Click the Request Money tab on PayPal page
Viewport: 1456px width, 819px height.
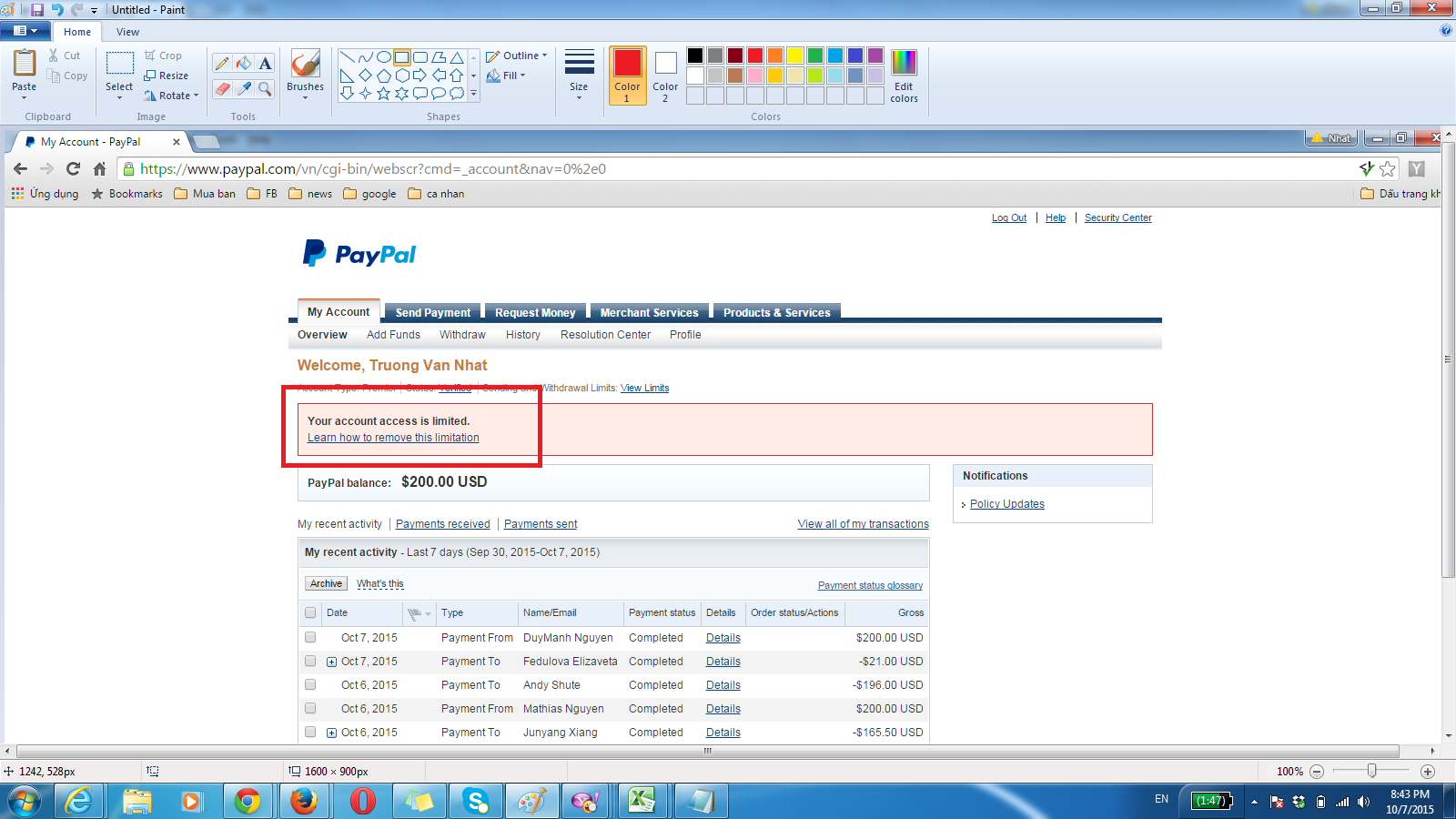535,312
